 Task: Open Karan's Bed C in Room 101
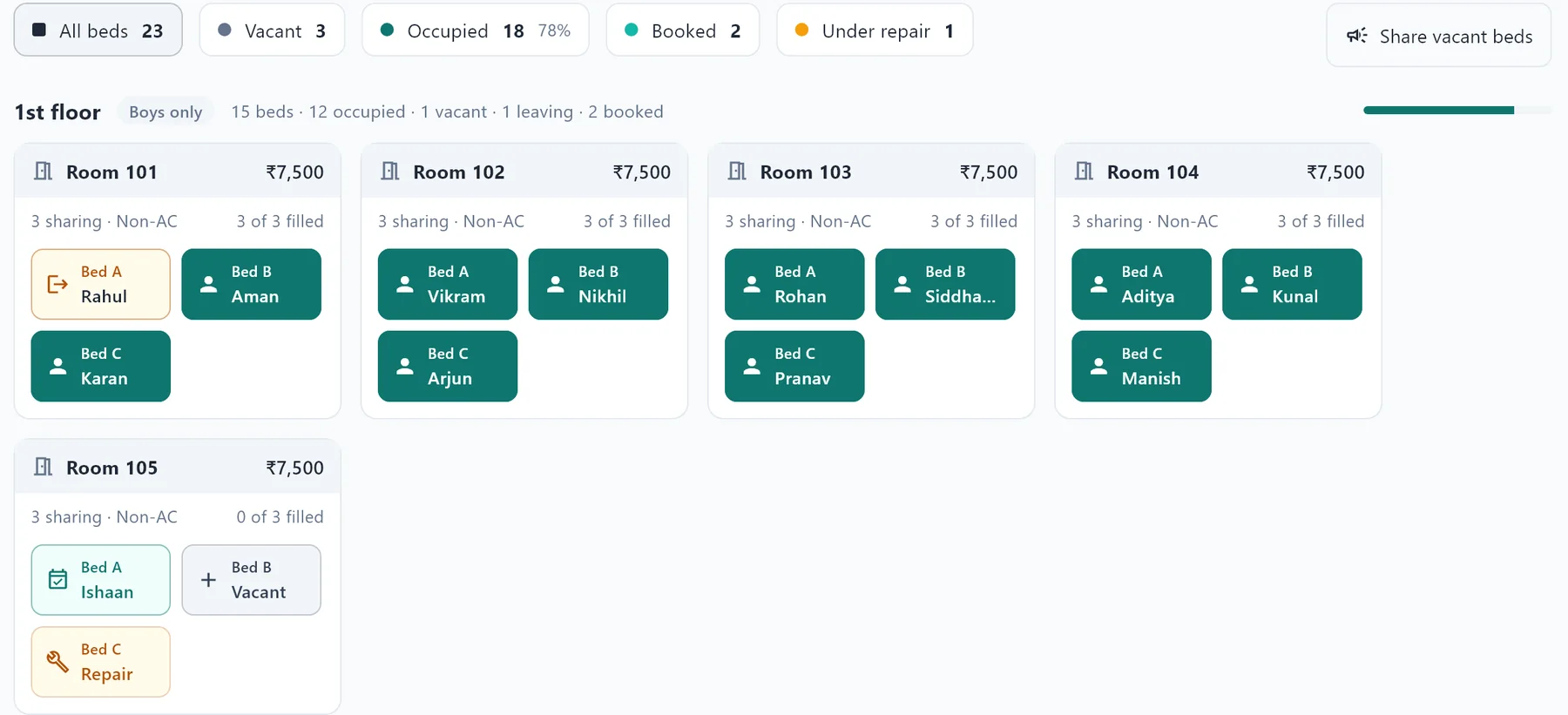tap(101, 366)
